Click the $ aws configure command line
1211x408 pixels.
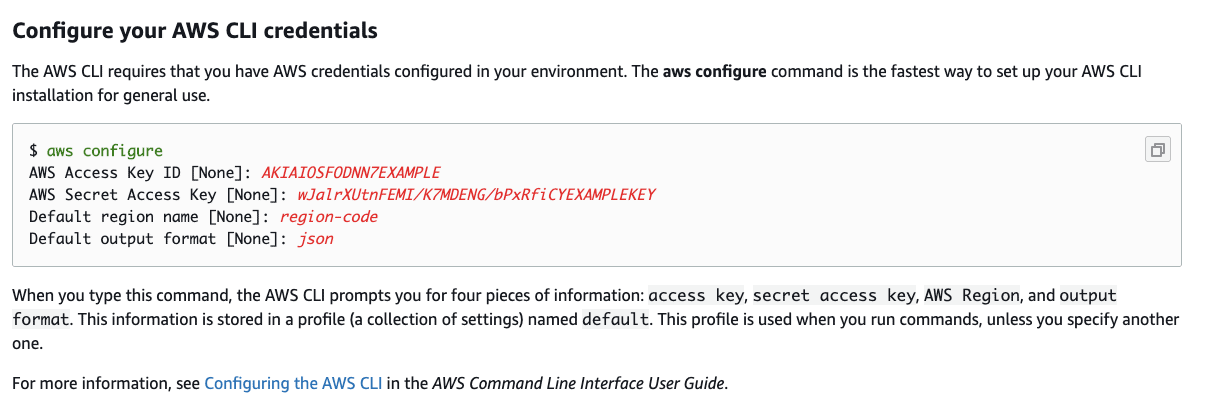click(96, 151)
